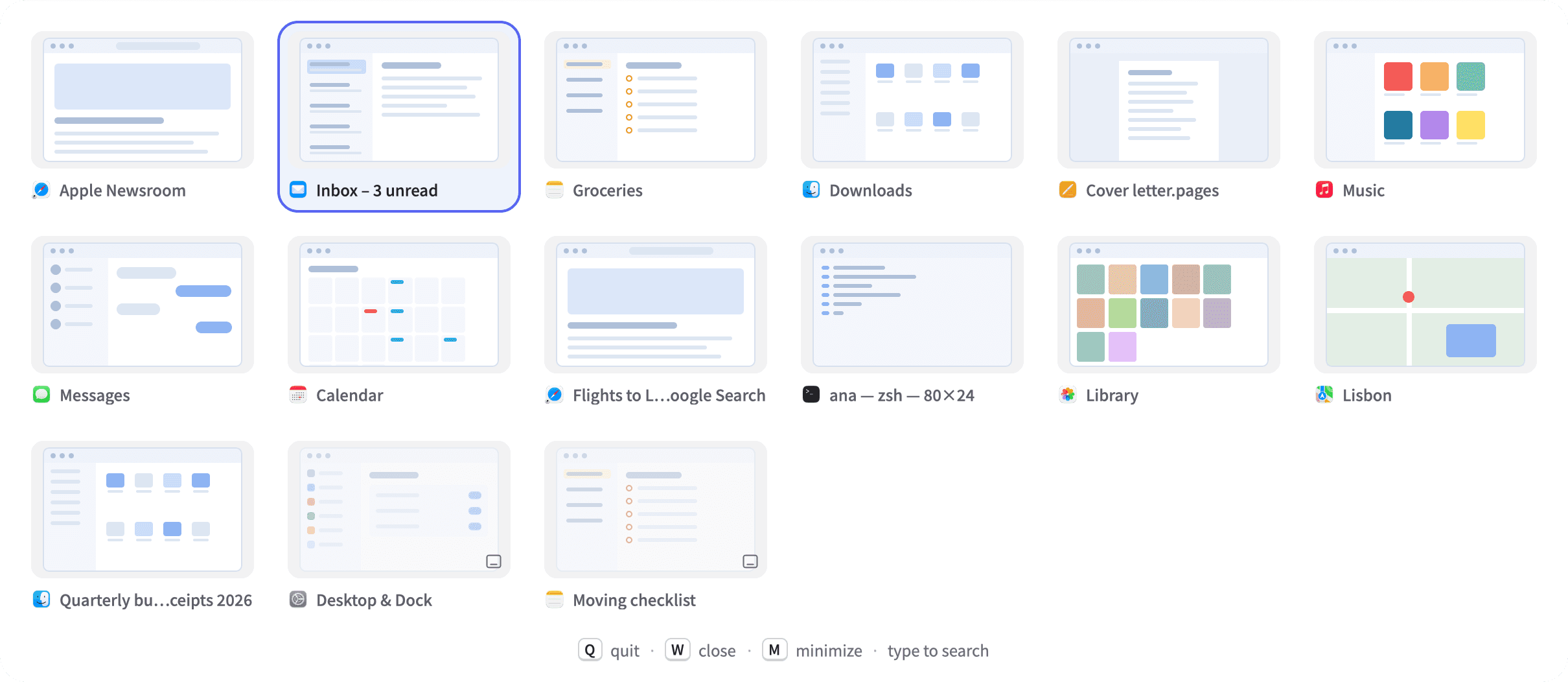The height and width of the screenshot is (682, 1568).
Task: Open the Calendar window thumbnail
Action: [399, 305]
